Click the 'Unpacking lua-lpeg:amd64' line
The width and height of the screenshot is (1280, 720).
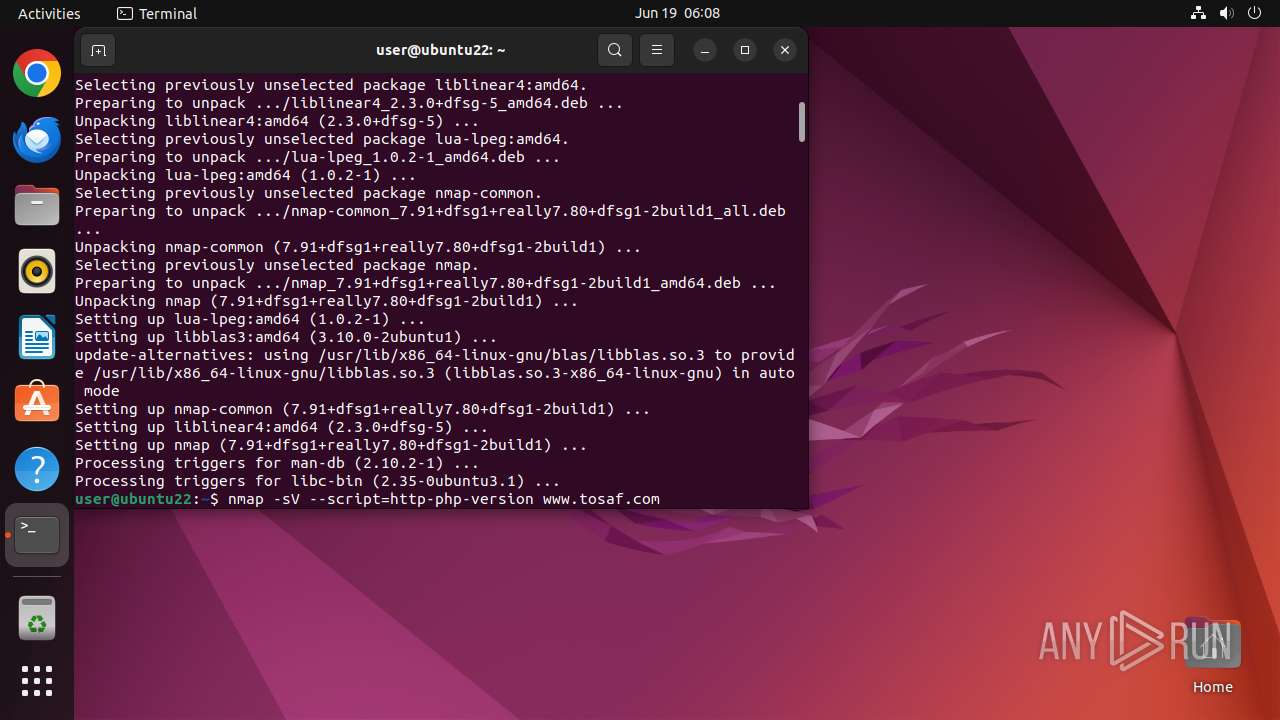point(245,175)
